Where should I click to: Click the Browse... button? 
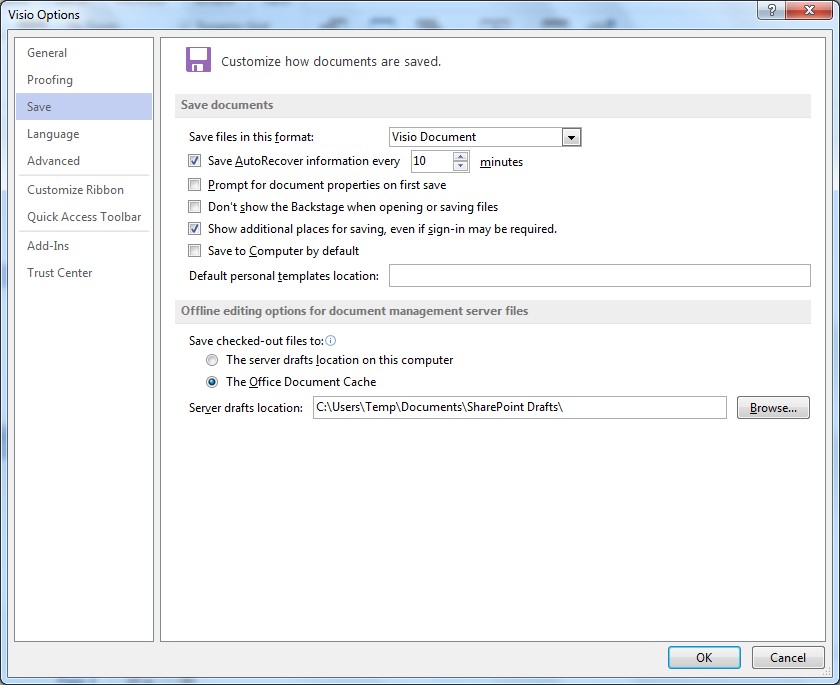[773, 408]
